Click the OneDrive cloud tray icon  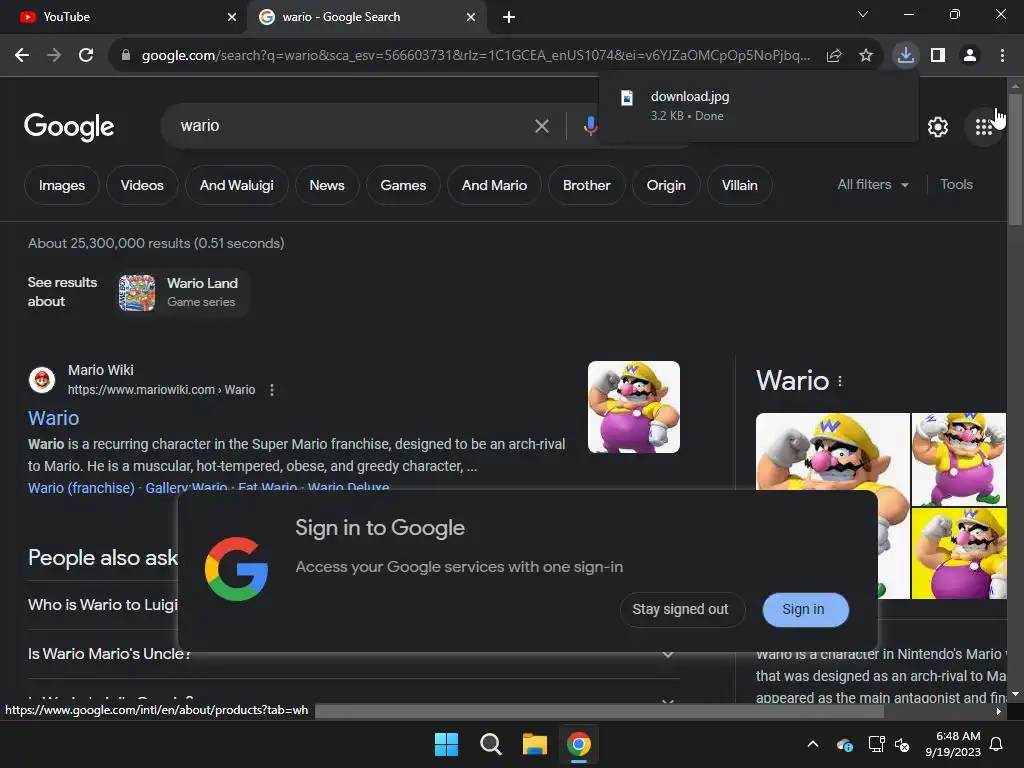[844, 744]
